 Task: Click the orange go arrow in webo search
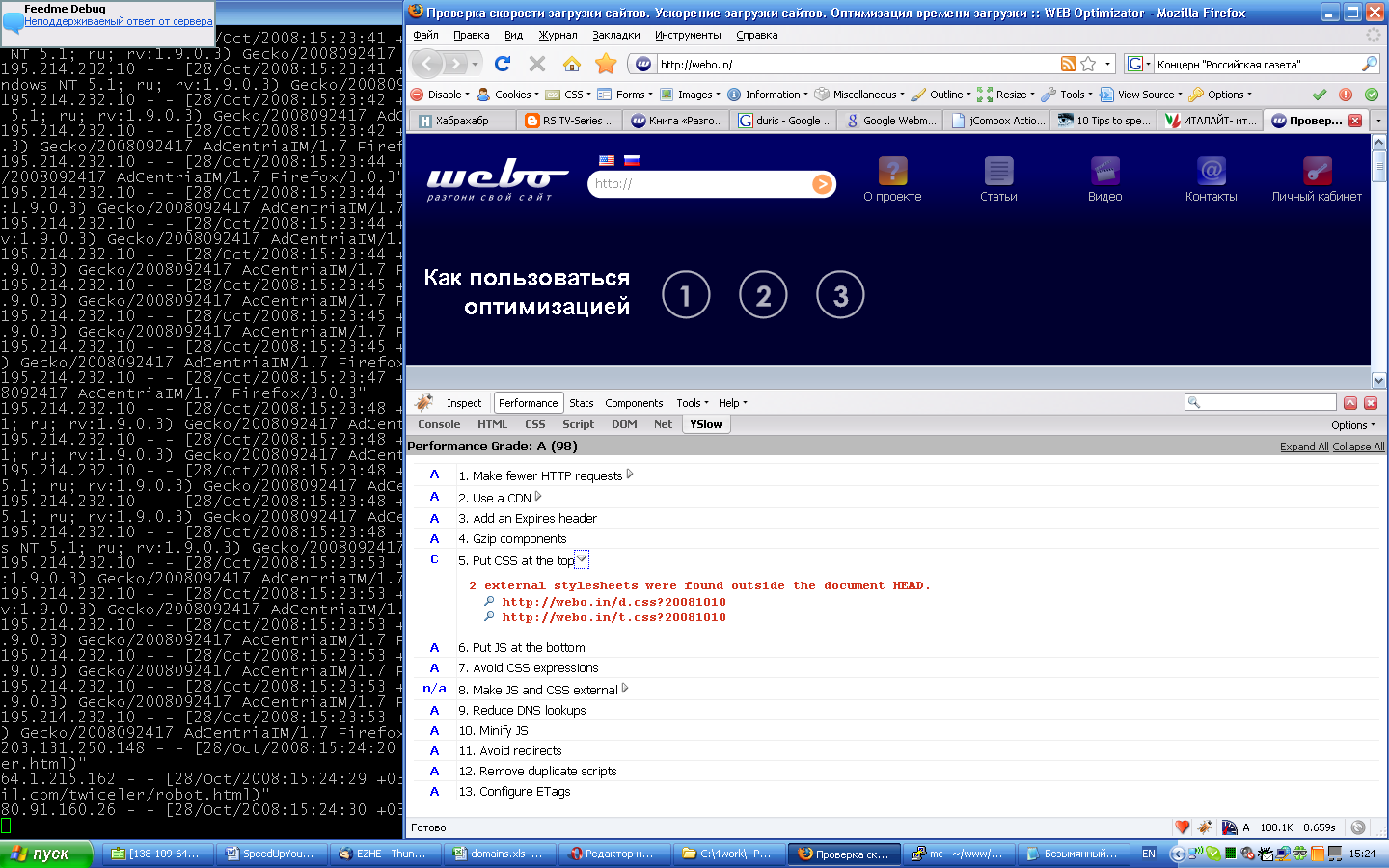[x=822, y=184]
